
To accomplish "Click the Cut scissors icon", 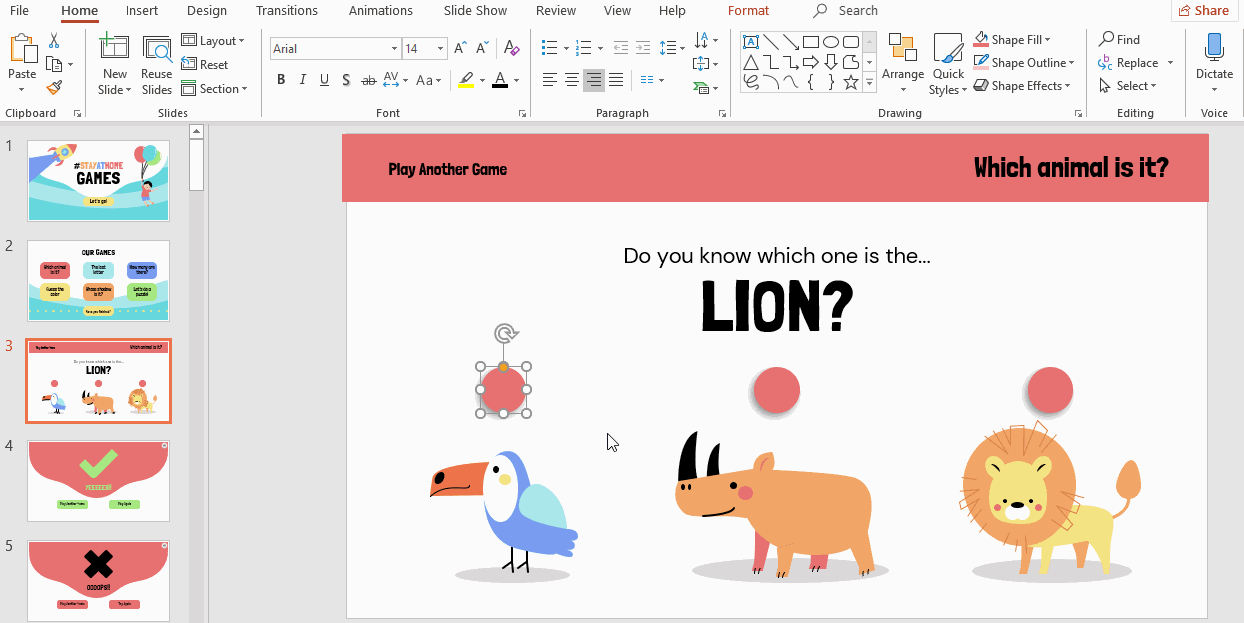I will coord(54,41).
